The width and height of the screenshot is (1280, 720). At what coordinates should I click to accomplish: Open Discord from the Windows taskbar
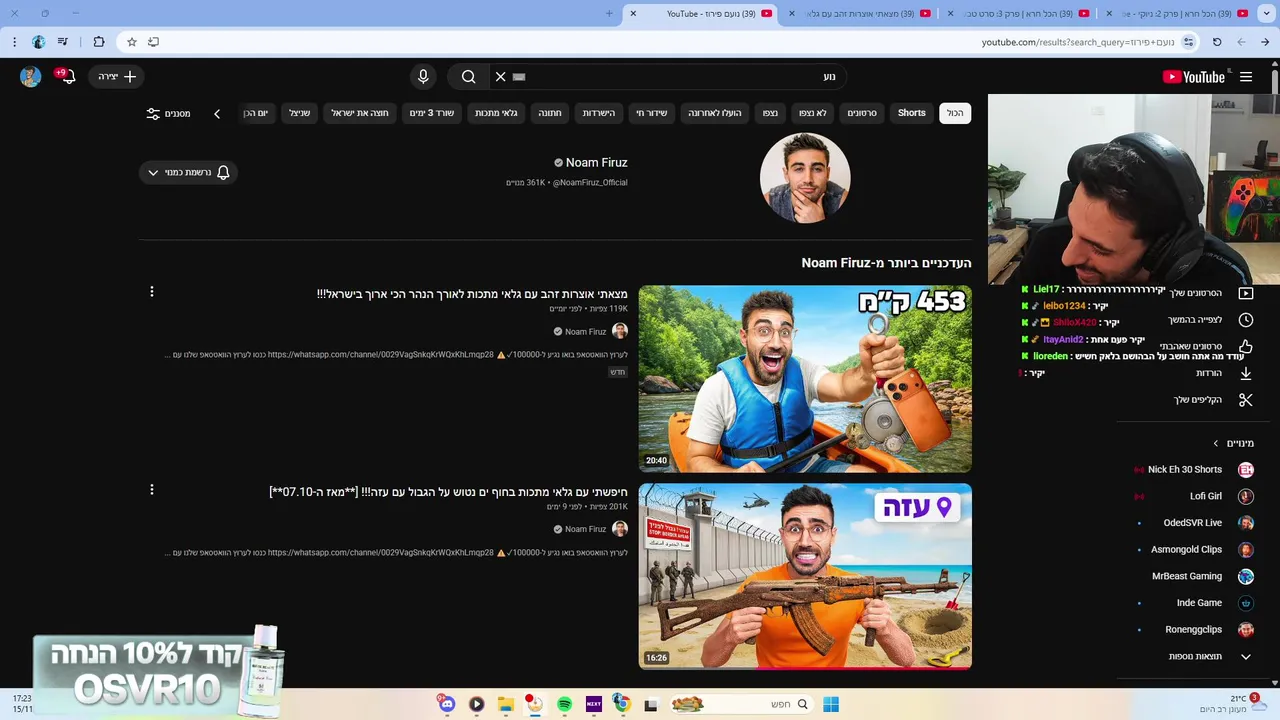446,704
